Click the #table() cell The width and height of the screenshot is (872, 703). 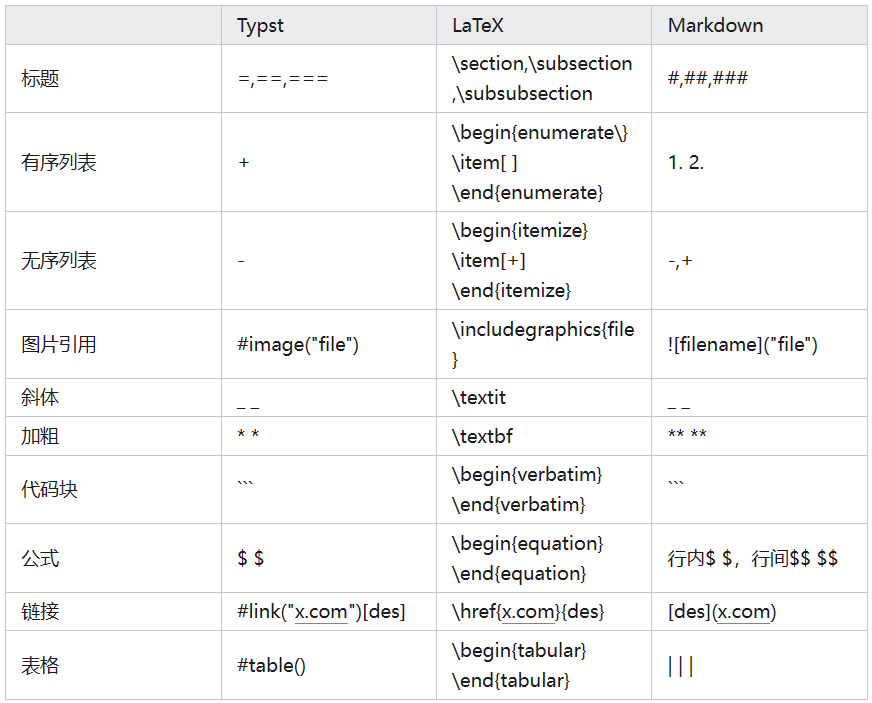tap(271, 665)
